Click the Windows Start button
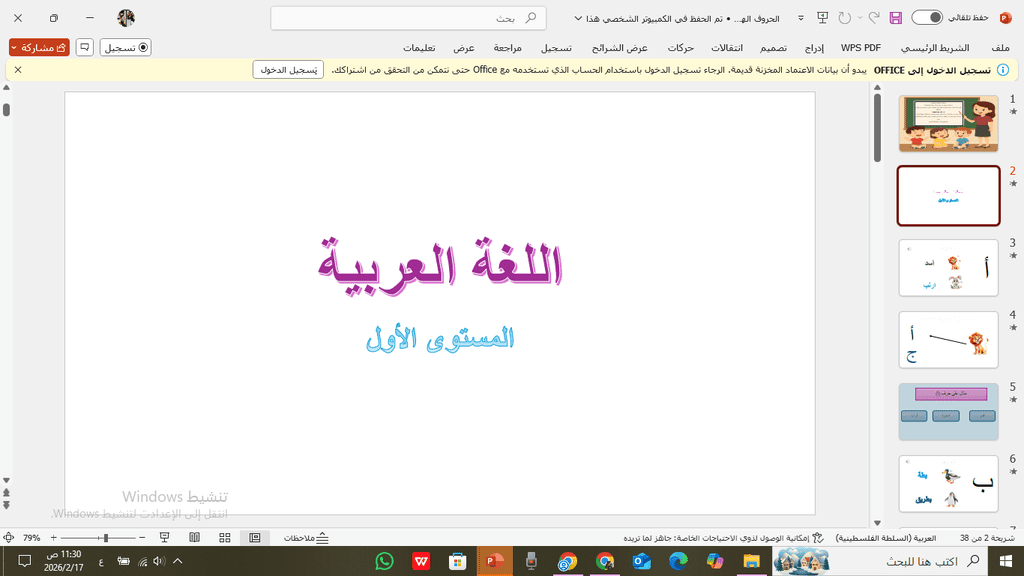1024x576 pixels. [1006, 561]
